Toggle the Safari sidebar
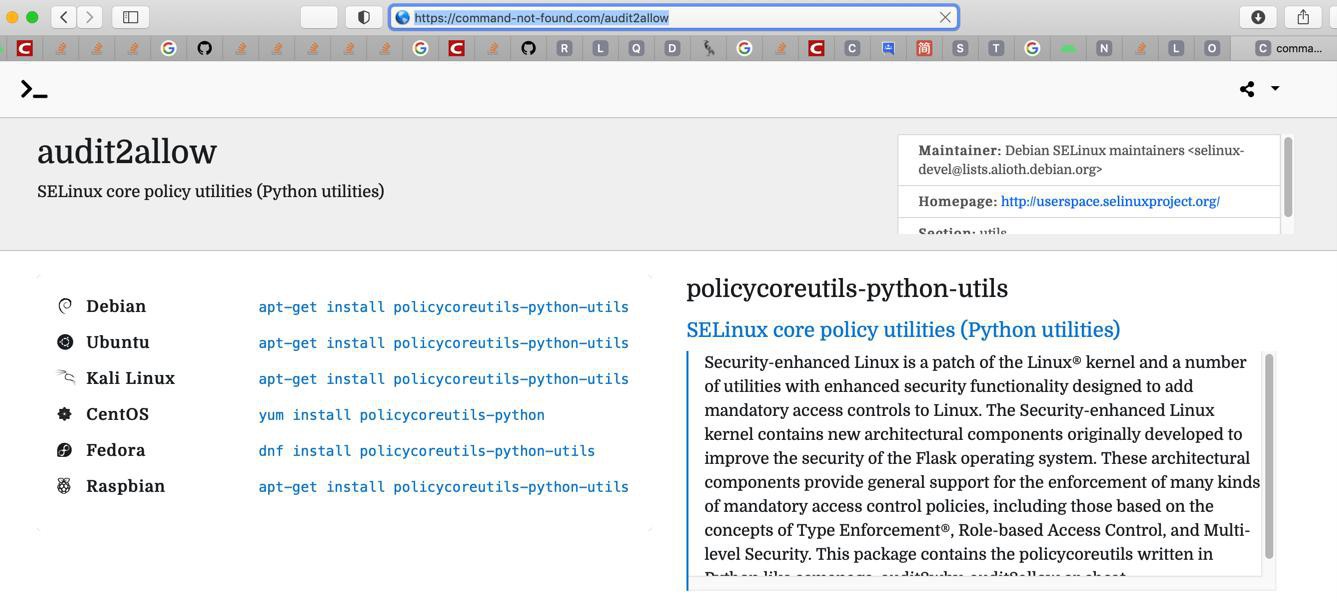 [130, 17]
